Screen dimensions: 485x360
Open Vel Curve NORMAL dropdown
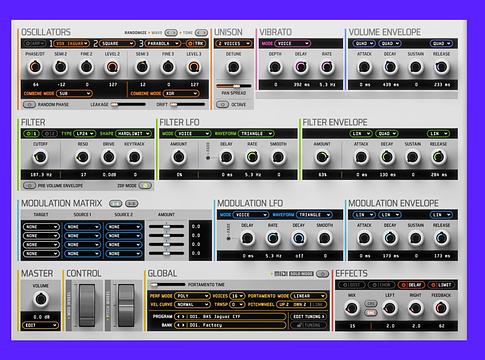pos(192,305)
